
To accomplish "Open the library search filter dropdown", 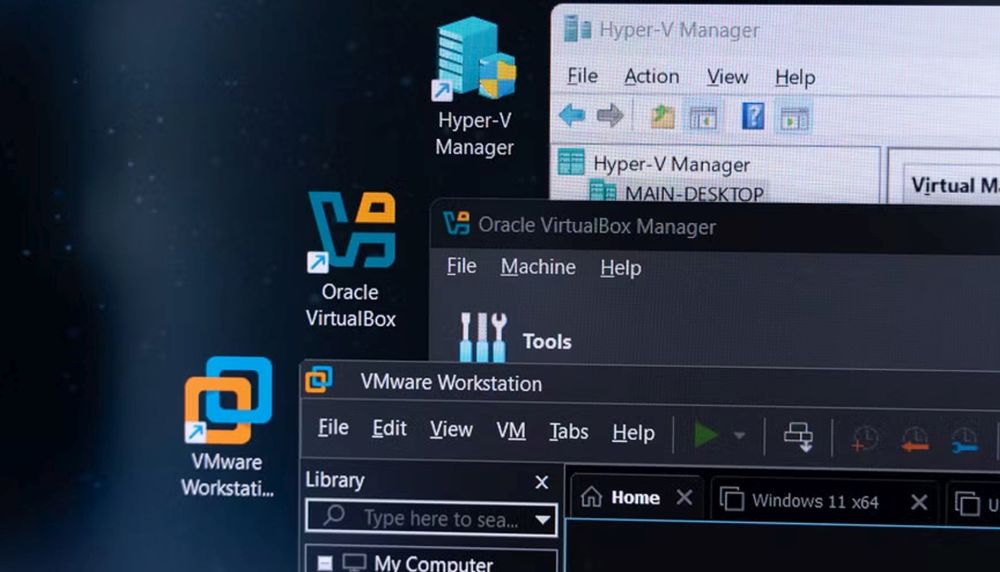I will pos(544,519).
